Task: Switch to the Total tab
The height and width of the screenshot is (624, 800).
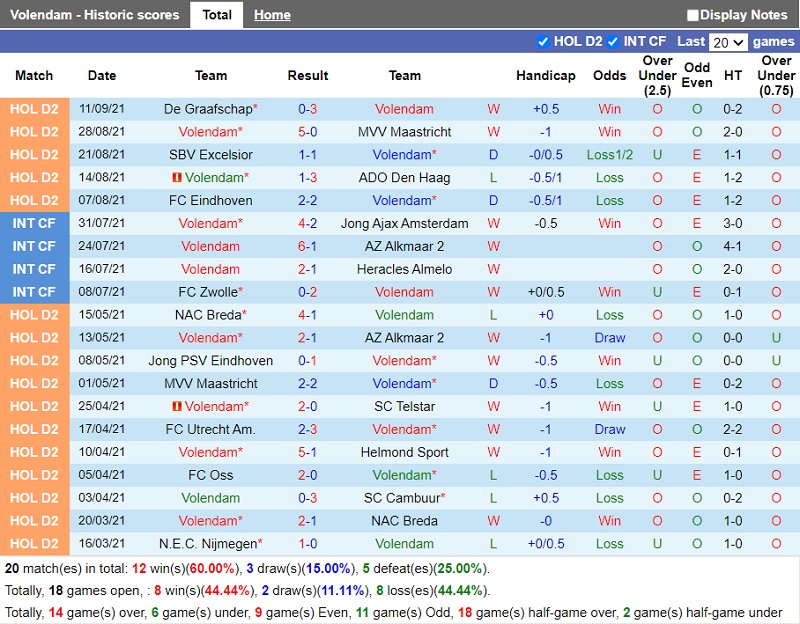Action: [217, 15]
